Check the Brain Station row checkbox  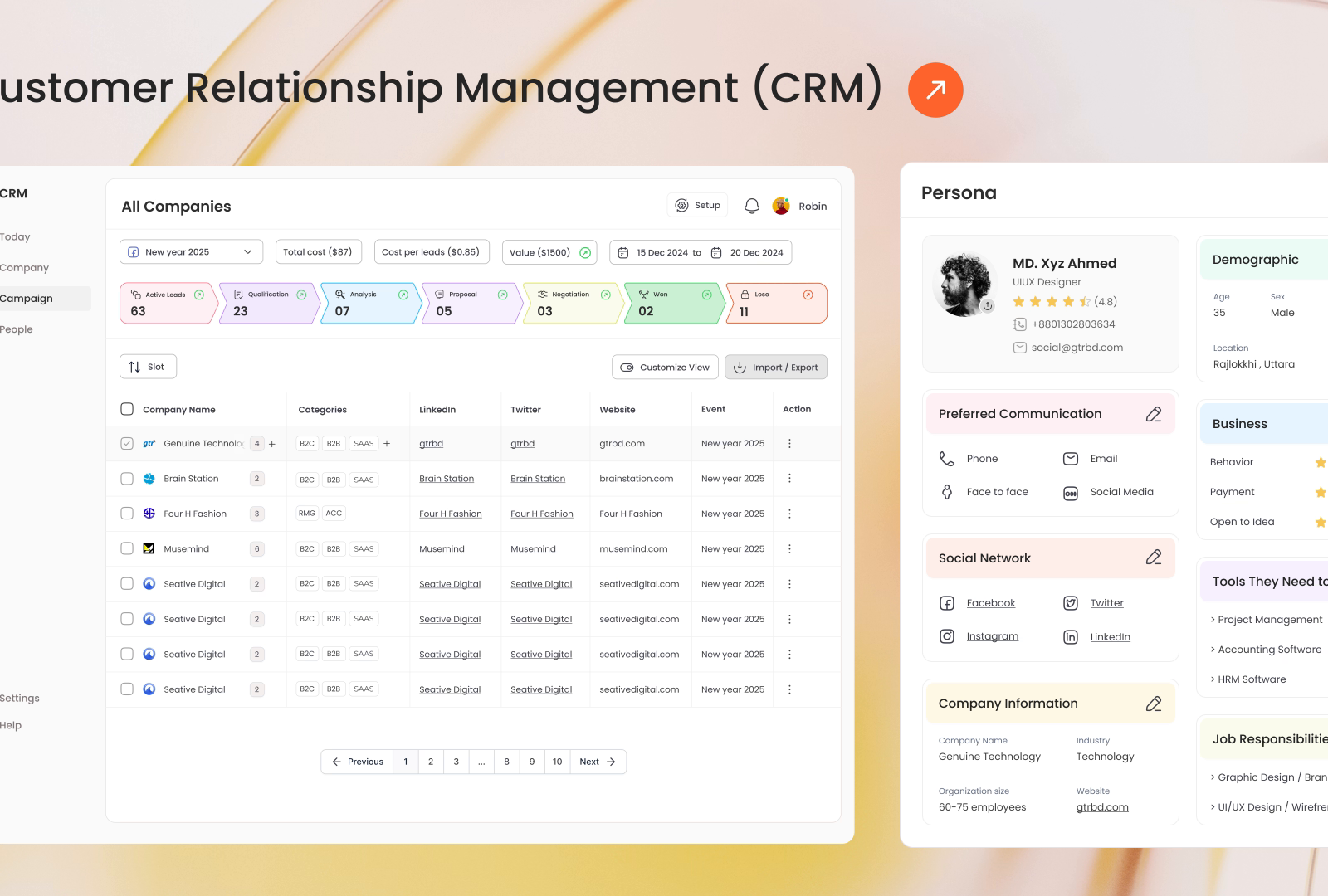click(127, 478)
